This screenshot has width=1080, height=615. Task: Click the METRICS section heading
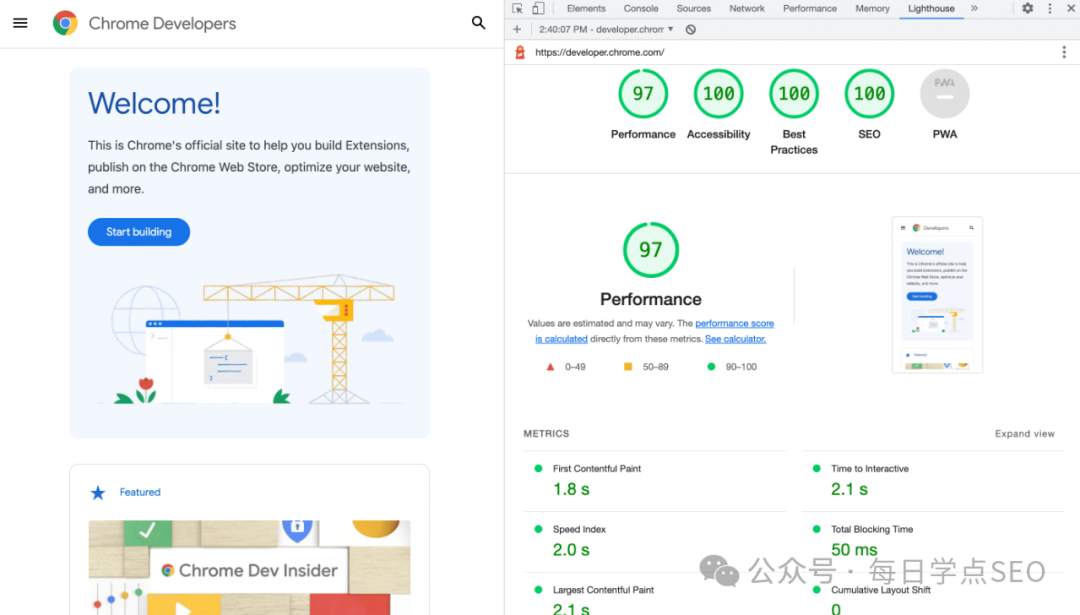point(546,434)
